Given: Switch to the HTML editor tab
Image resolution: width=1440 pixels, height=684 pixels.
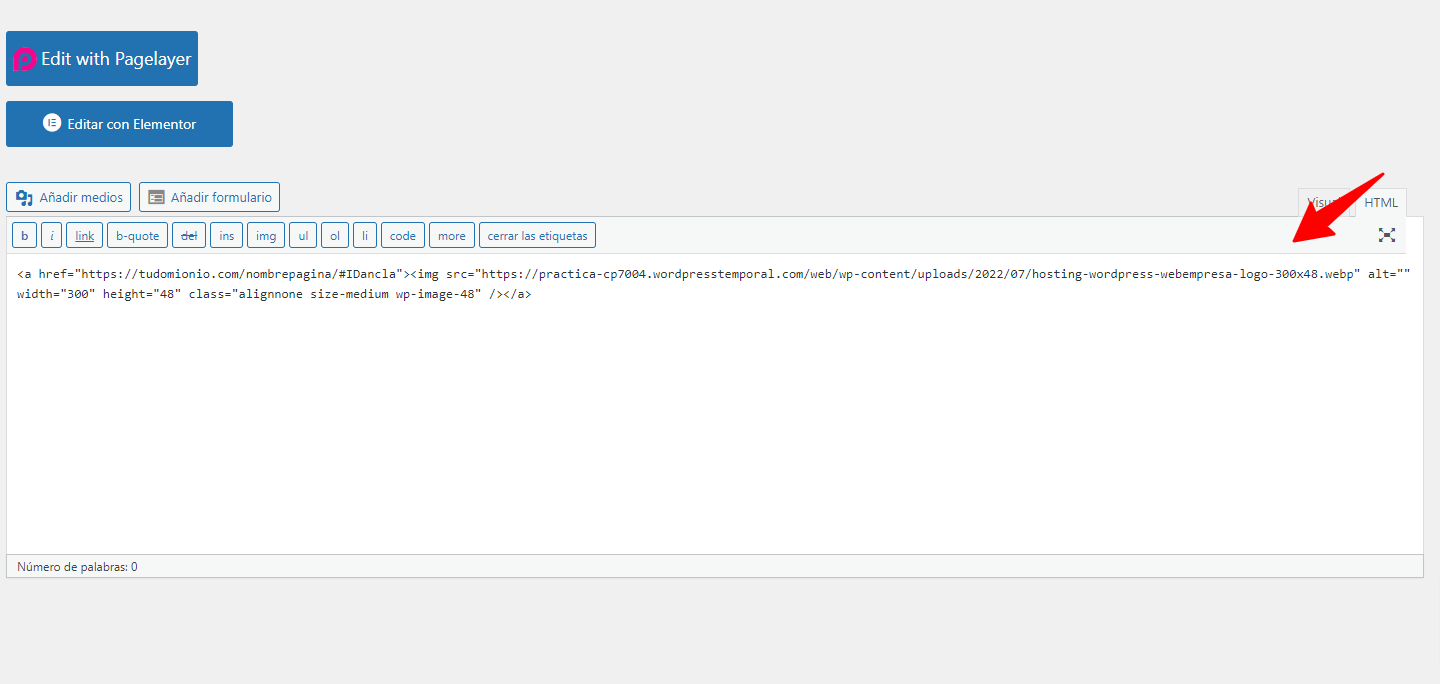Looking at the screenshot, I should coord(1381,203).
